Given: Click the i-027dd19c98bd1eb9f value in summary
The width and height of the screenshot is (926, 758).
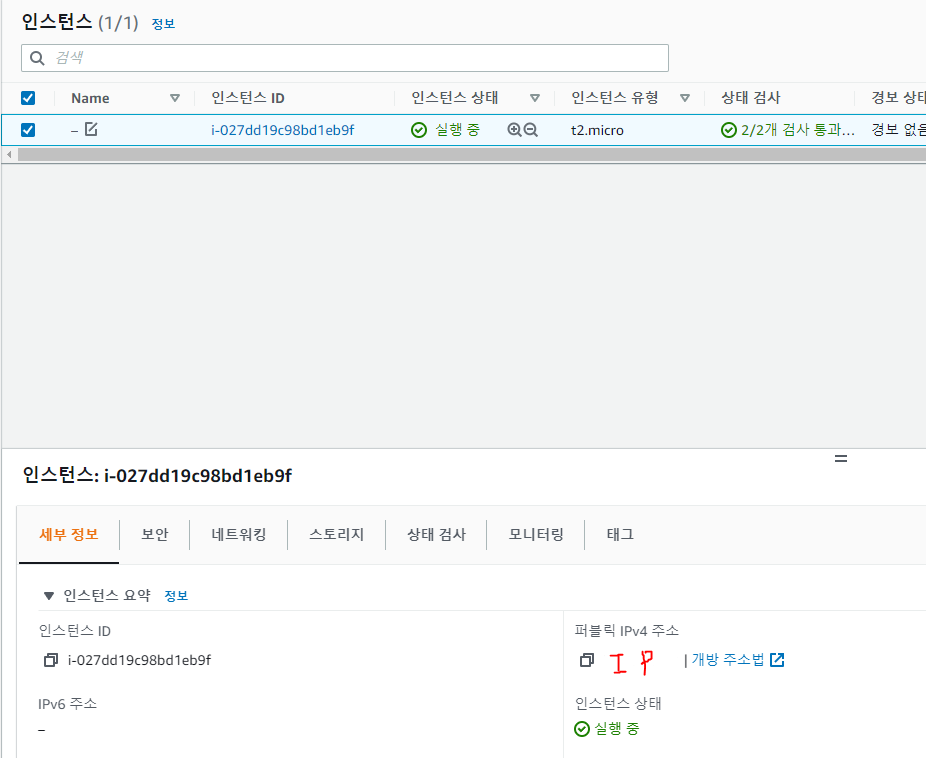Looking at the screenshot, I should (x=139, y=660).
